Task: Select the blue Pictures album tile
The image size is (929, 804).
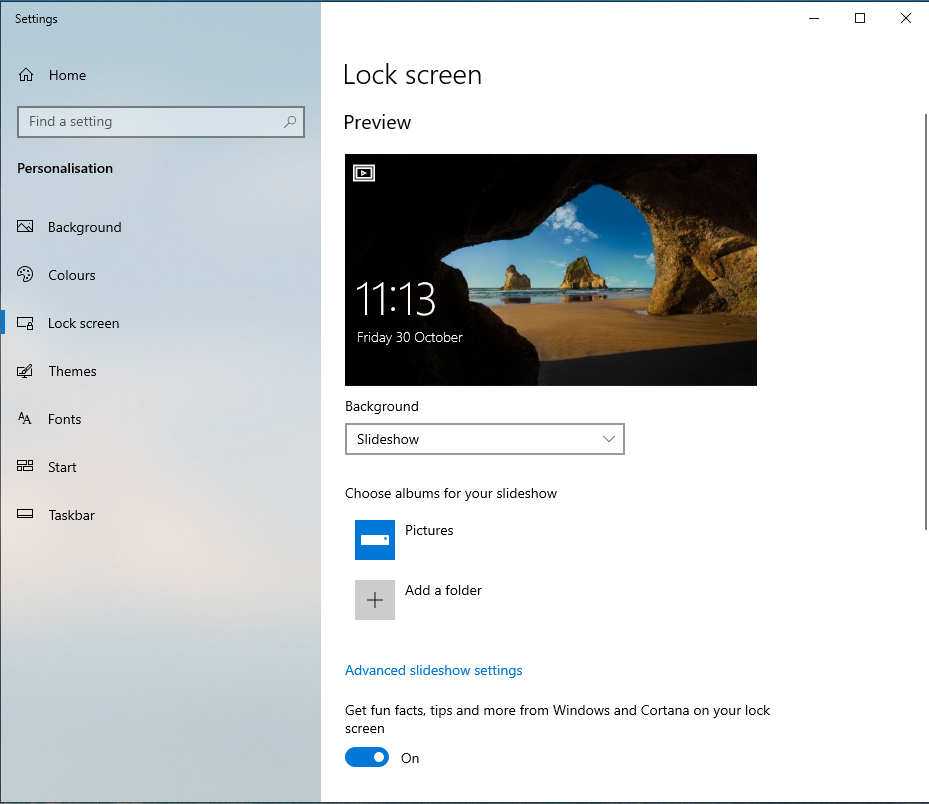Action: [375, 540]
